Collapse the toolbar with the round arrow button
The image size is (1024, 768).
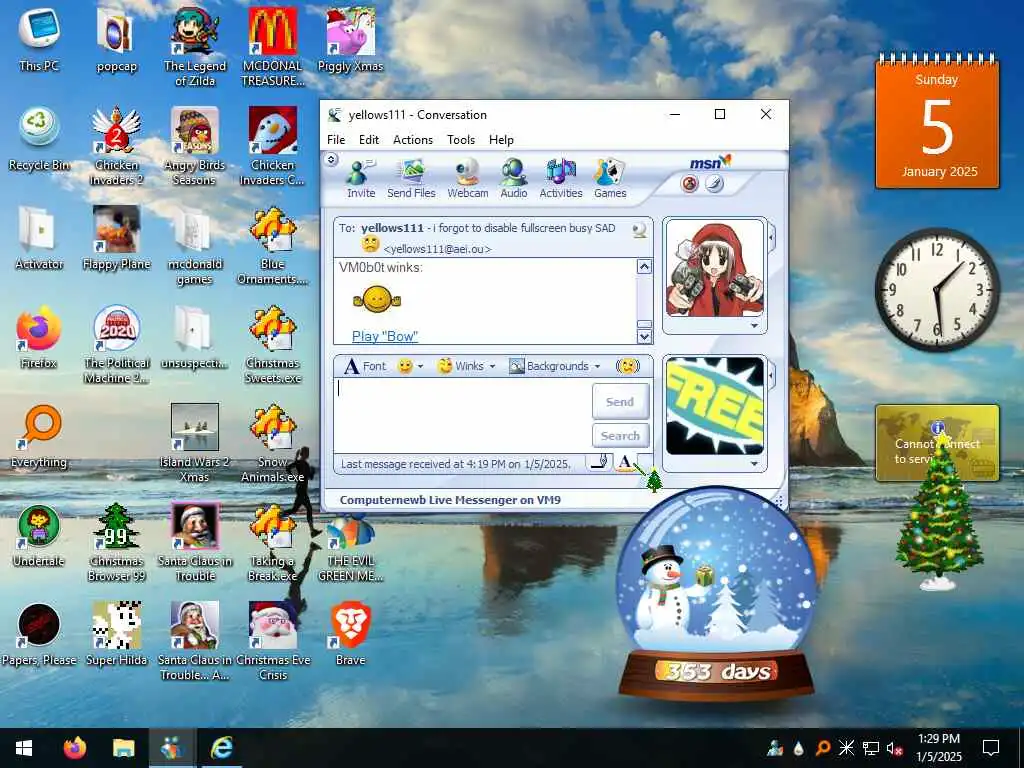pyautogui.click(x=331, y=159)
